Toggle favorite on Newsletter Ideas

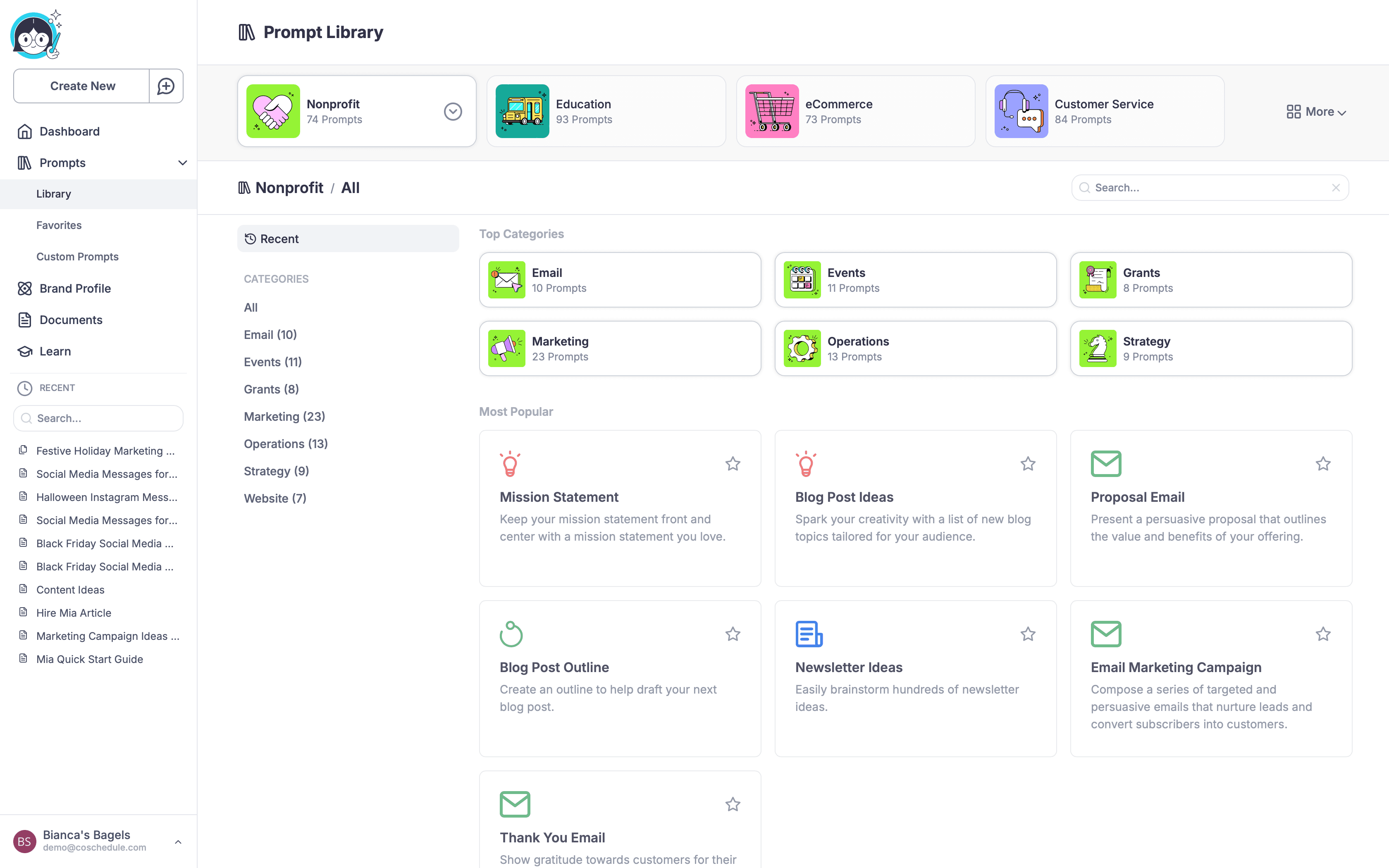[1027, 634]
